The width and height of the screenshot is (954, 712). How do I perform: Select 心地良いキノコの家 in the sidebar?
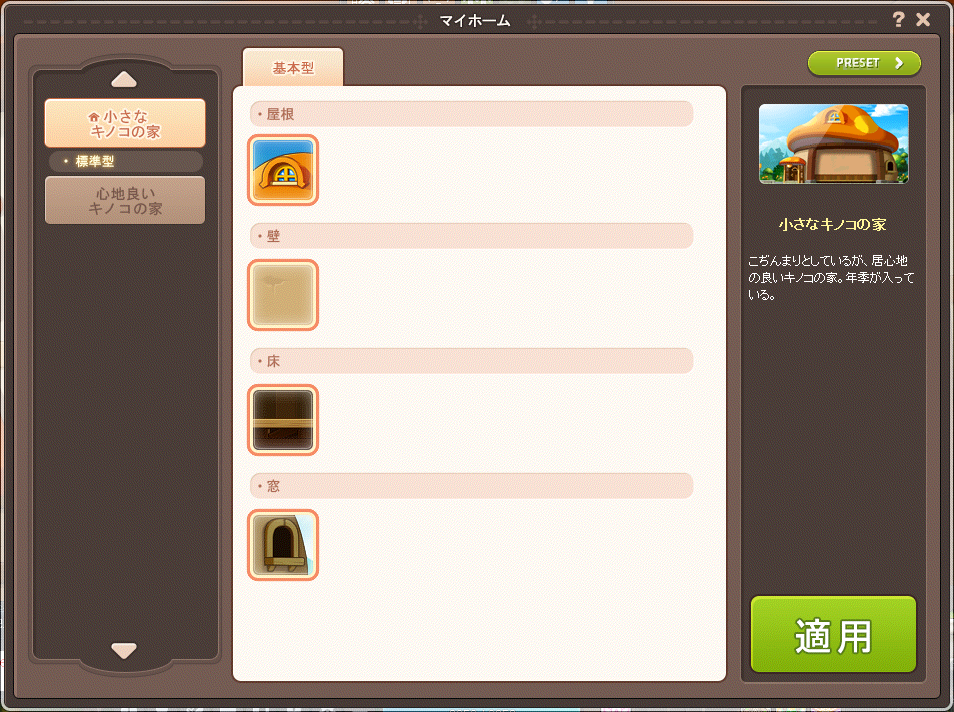click(125, 201)
